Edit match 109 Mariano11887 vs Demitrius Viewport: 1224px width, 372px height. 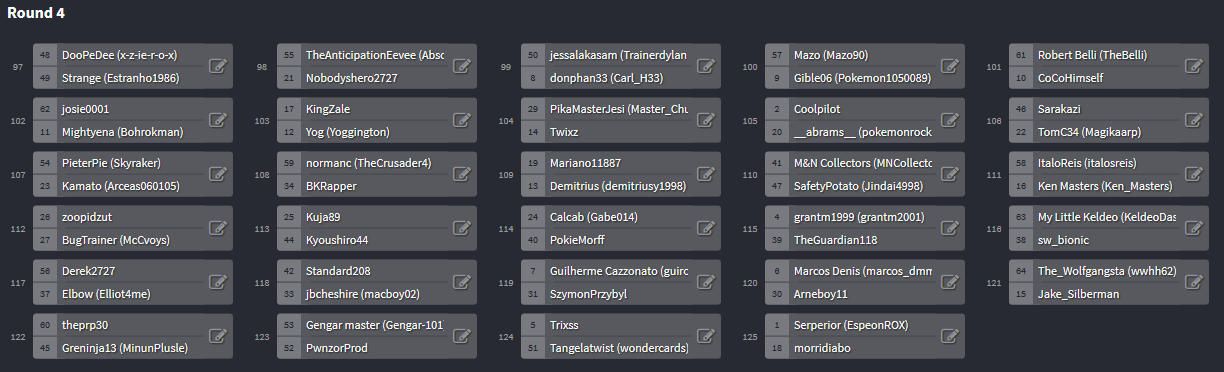[705, 174]
